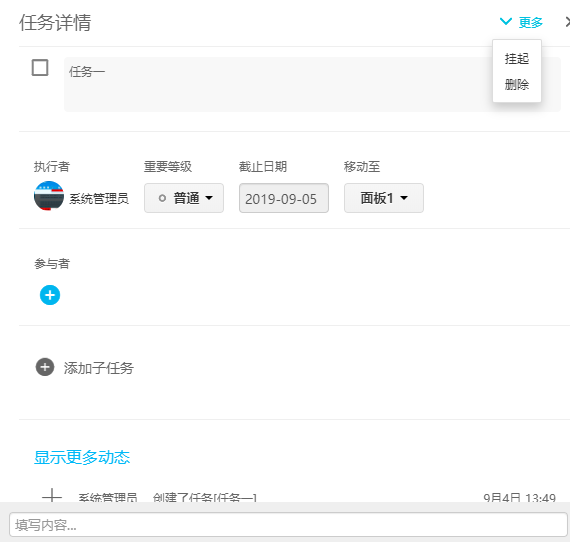Click the 显示更多动态 link
Viewport: 570px width, 542px height.
[82, 457]
